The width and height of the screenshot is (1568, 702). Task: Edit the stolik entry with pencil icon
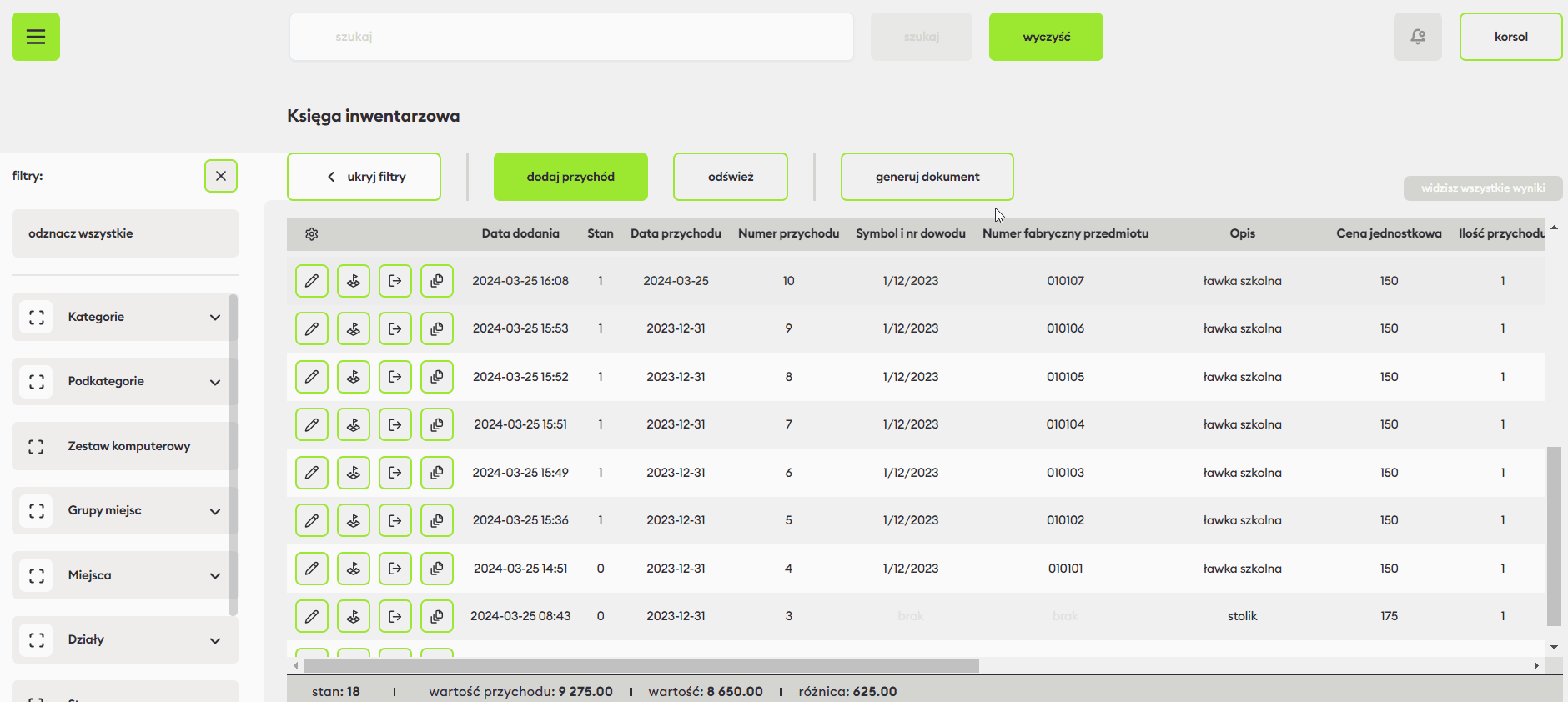pyautogui.click(x=312, y=616)
